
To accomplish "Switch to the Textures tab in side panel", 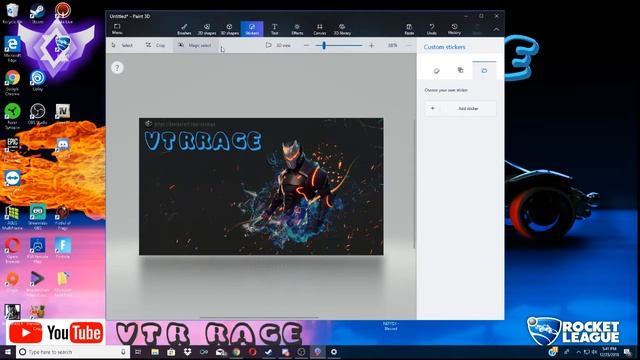I will pyautogui.click(x=460, y=71).
